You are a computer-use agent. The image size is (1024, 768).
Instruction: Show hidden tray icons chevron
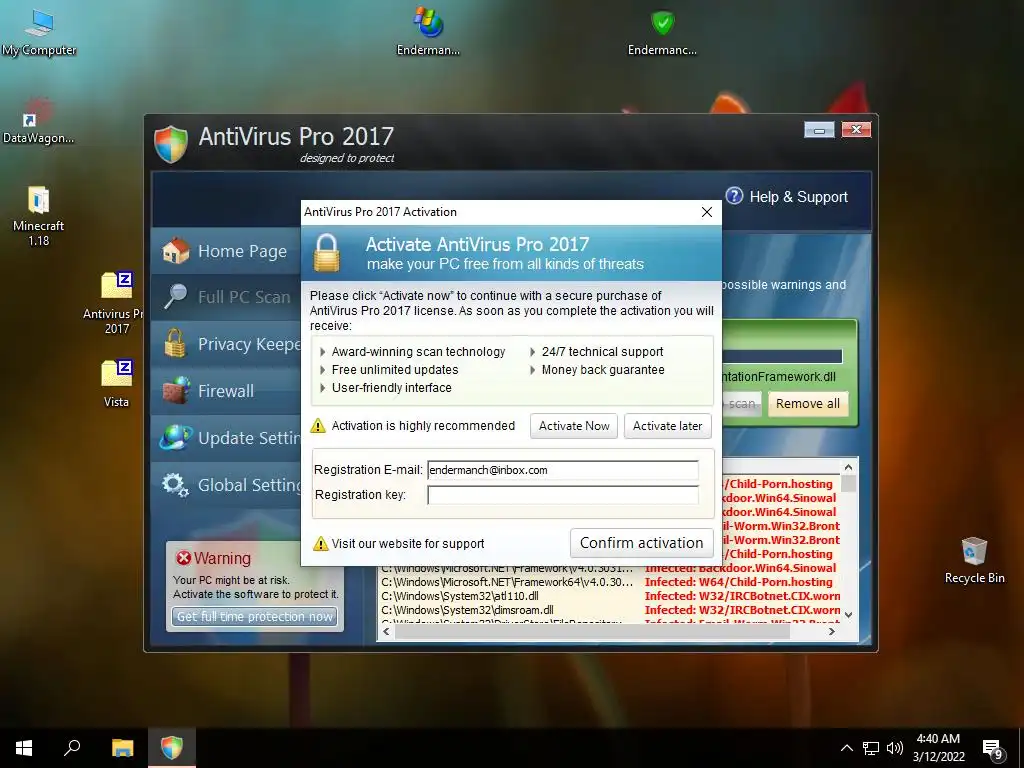point(846,748)
